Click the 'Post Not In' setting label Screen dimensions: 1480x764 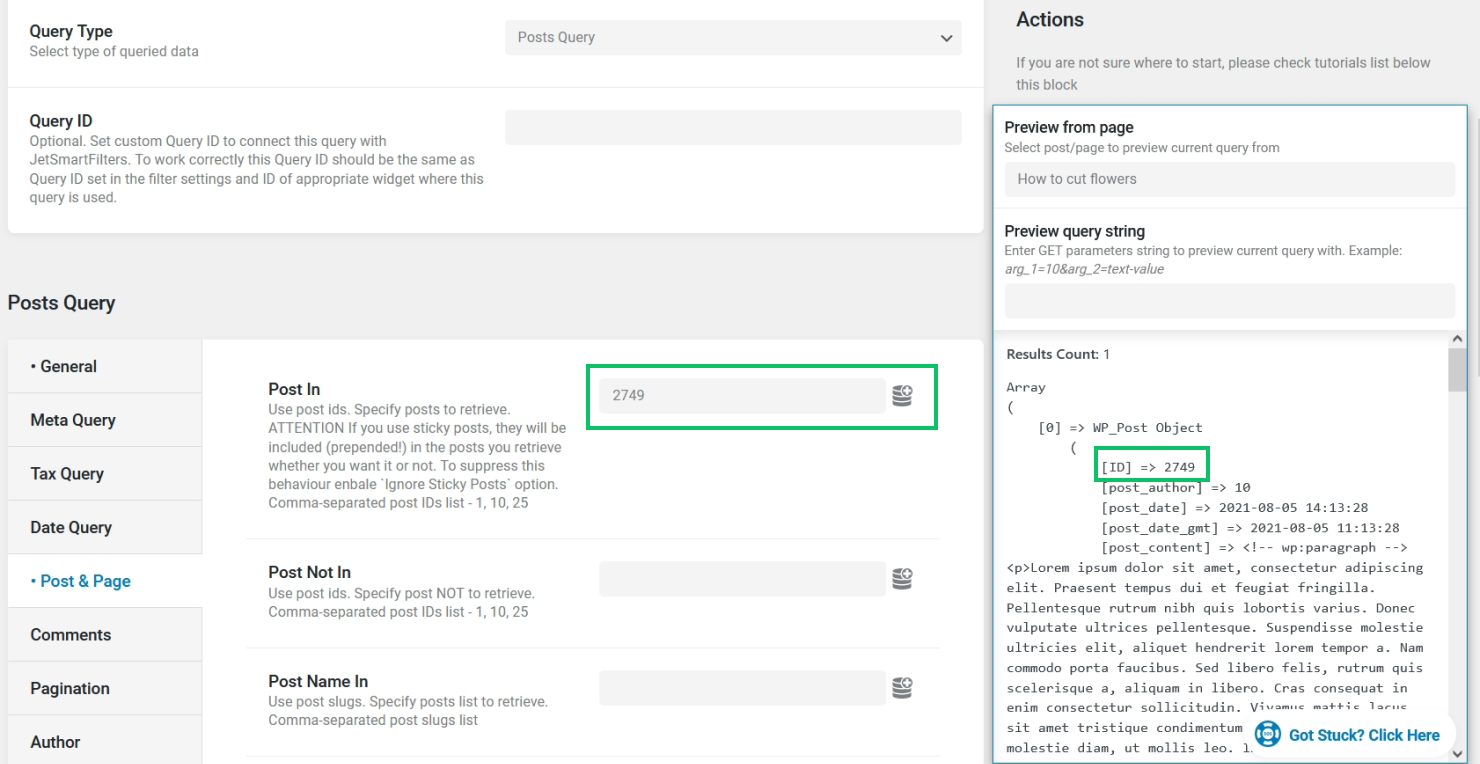[309, 572]
